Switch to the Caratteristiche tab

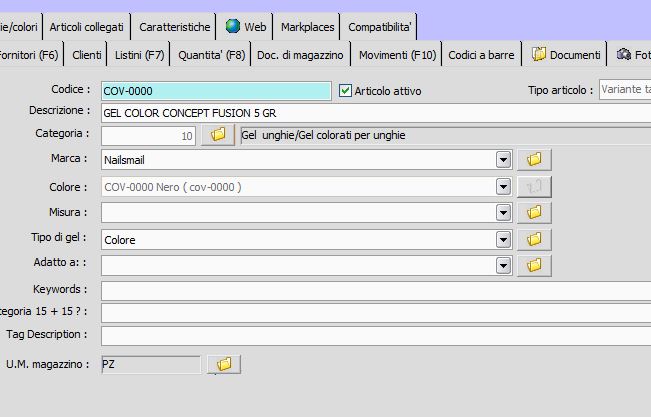(x=174, y=27)
